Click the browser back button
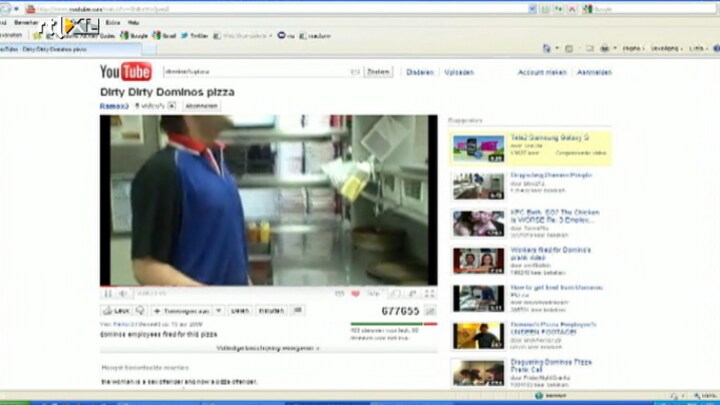The height and width of the screenshot is (405, 720). 5,8
